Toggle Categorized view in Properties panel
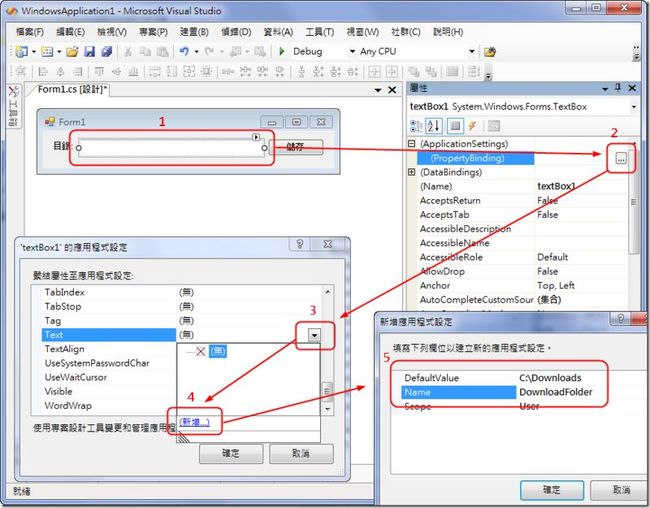Screen dimensions: 650x508 tap(416, 126)
